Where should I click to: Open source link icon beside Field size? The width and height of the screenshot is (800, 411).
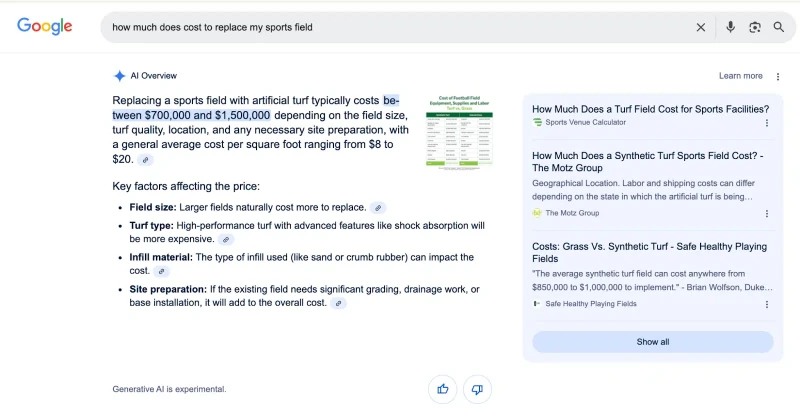coord(378,208)
